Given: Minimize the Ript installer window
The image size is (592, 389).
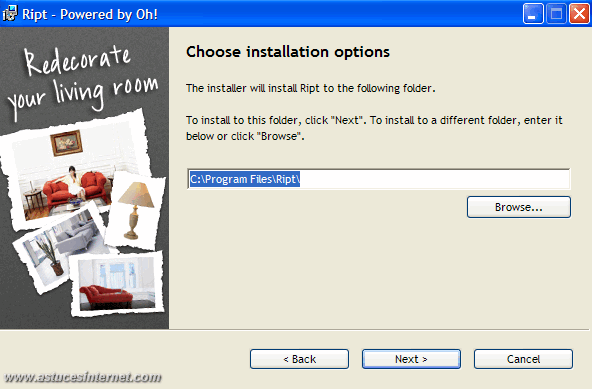Looking at the screenshot, I should pos(533,14).
